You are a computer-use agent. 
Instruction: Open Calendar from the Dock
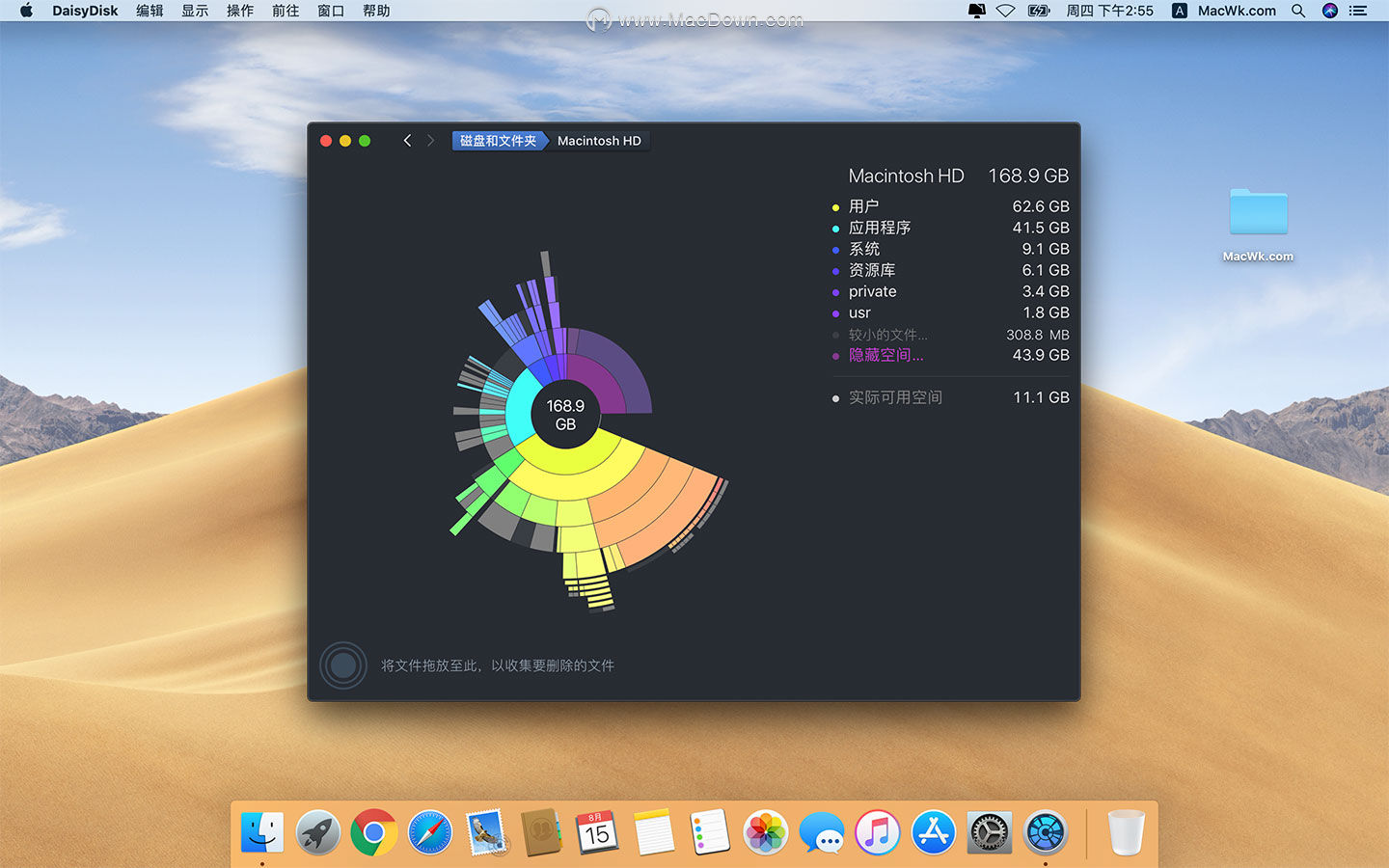tap(598, 832)
